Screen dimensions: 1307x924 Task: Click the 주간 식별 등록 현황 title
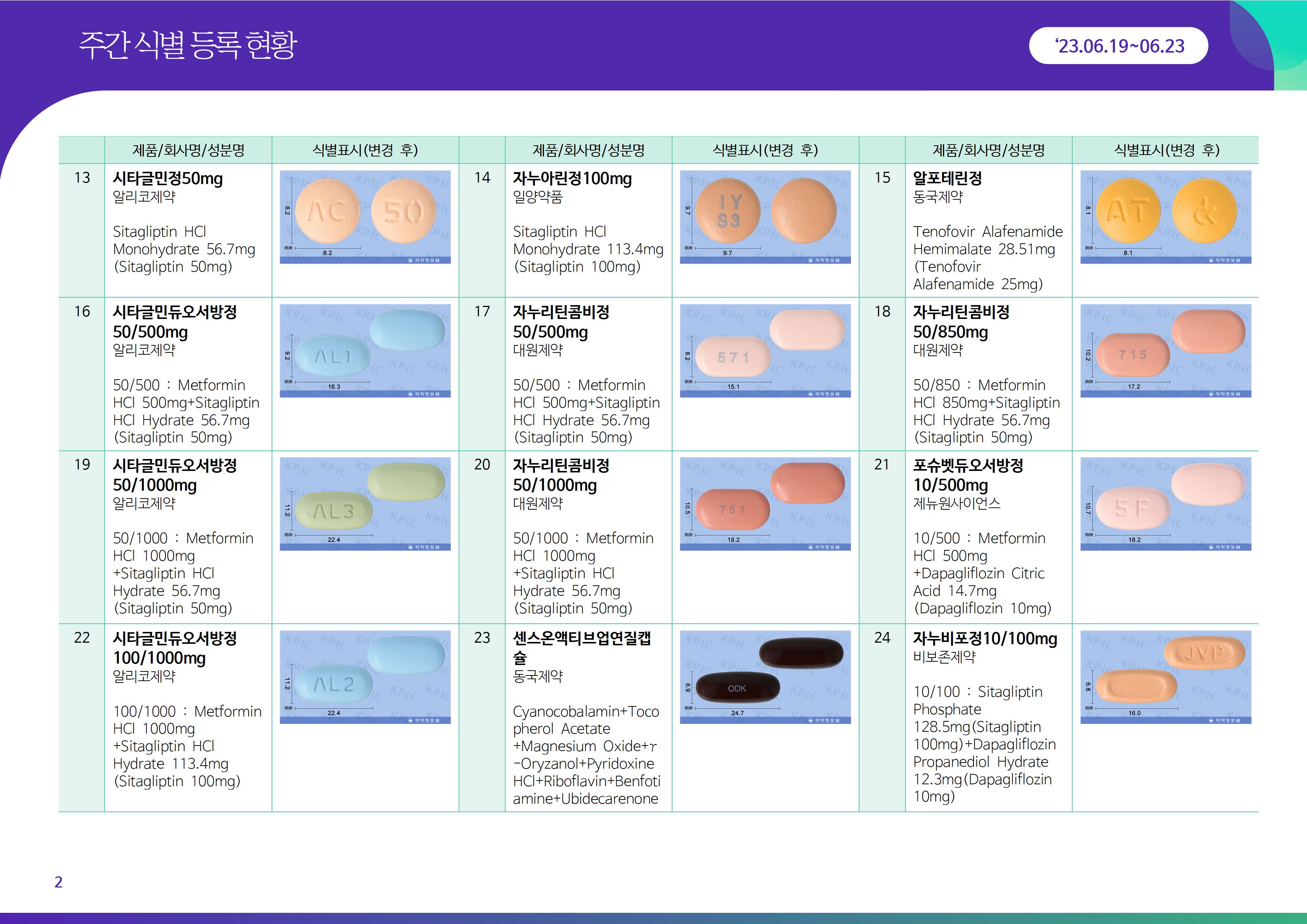coord(188,44)
